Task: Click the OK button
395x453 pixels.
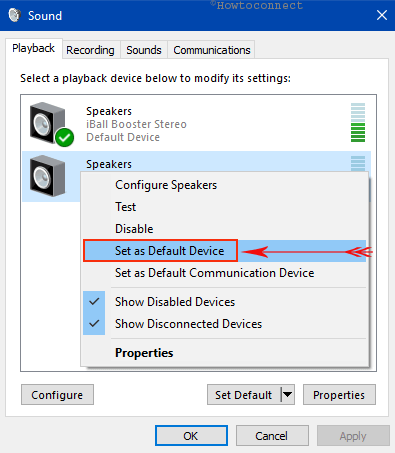Action: point(191,436)
